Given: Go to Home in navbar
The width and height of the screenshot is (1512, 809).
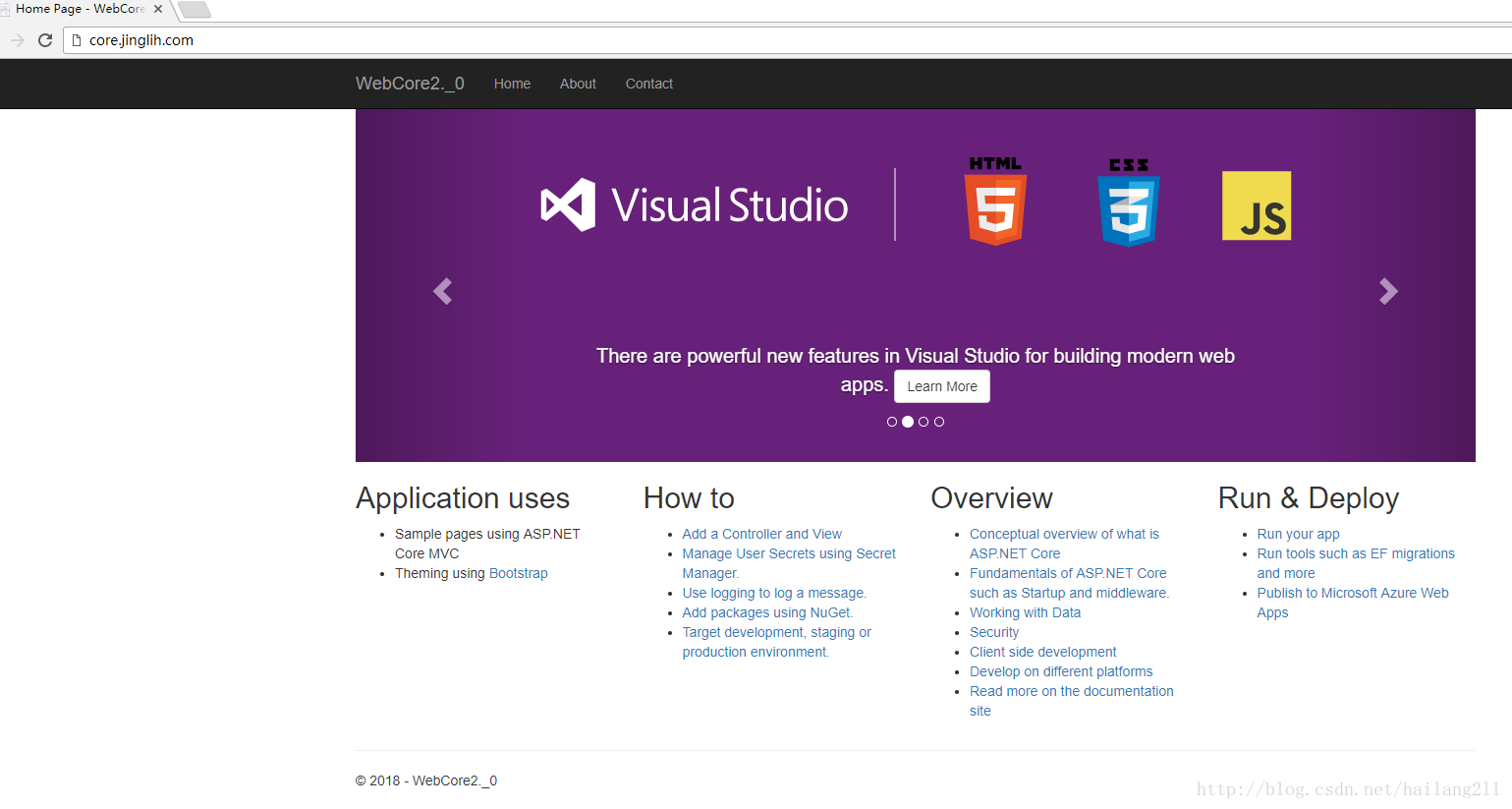Looking at the screenshot, I should [x=512, y=84].
